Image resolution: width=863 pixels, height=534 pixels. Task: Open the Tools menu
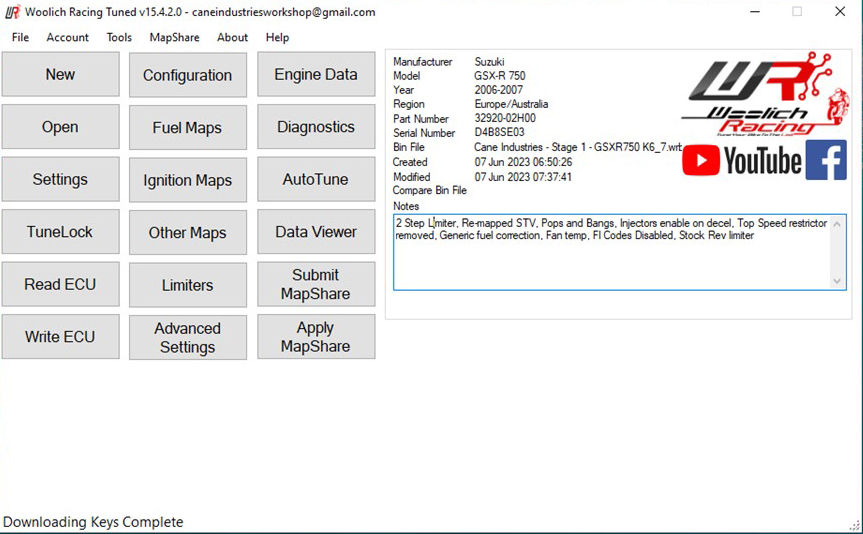pos(119,37)
